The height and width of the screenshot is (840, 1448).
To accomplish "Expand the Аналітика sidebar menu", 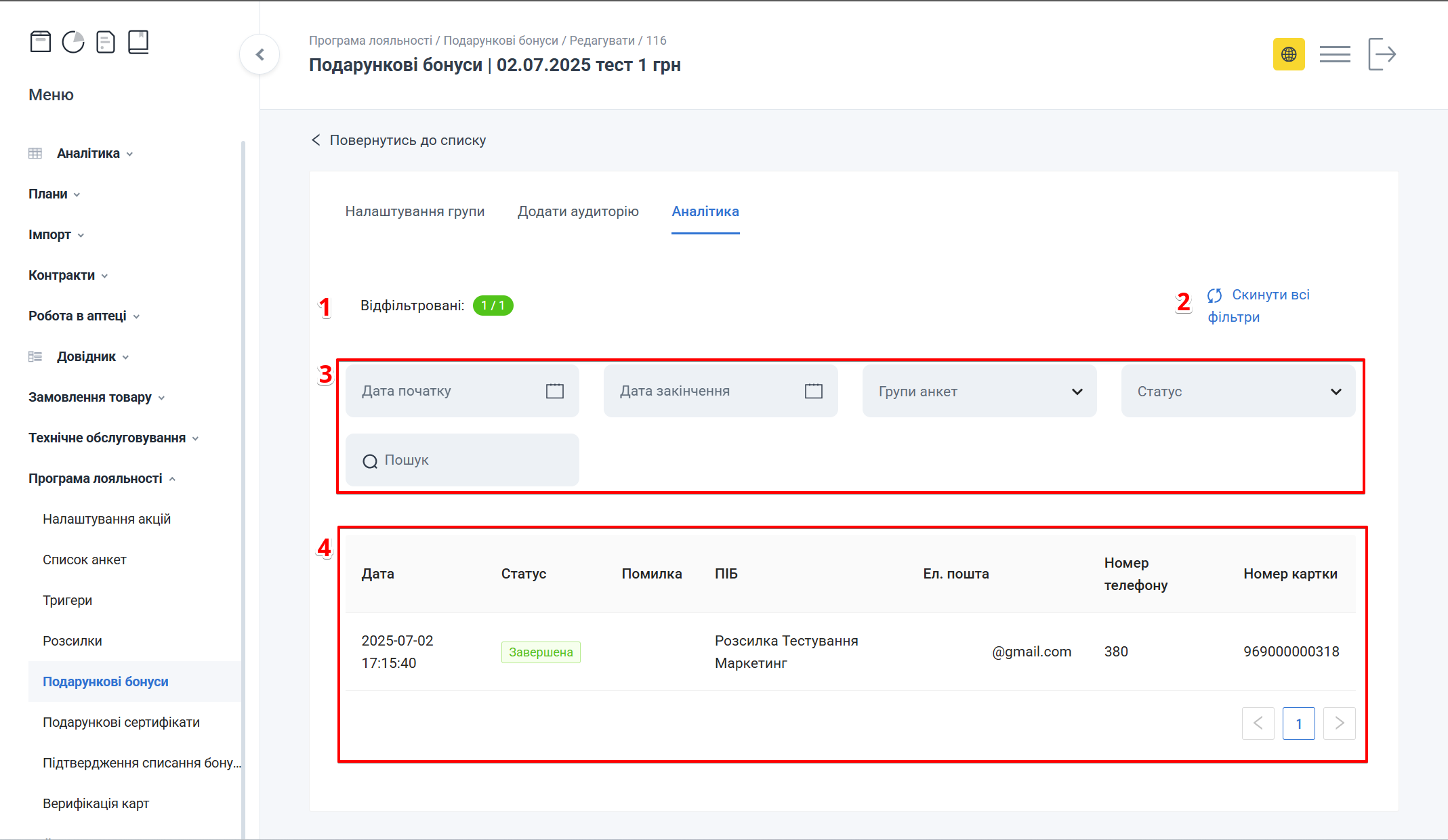I will pyautogui.click(x=88, y=154).
